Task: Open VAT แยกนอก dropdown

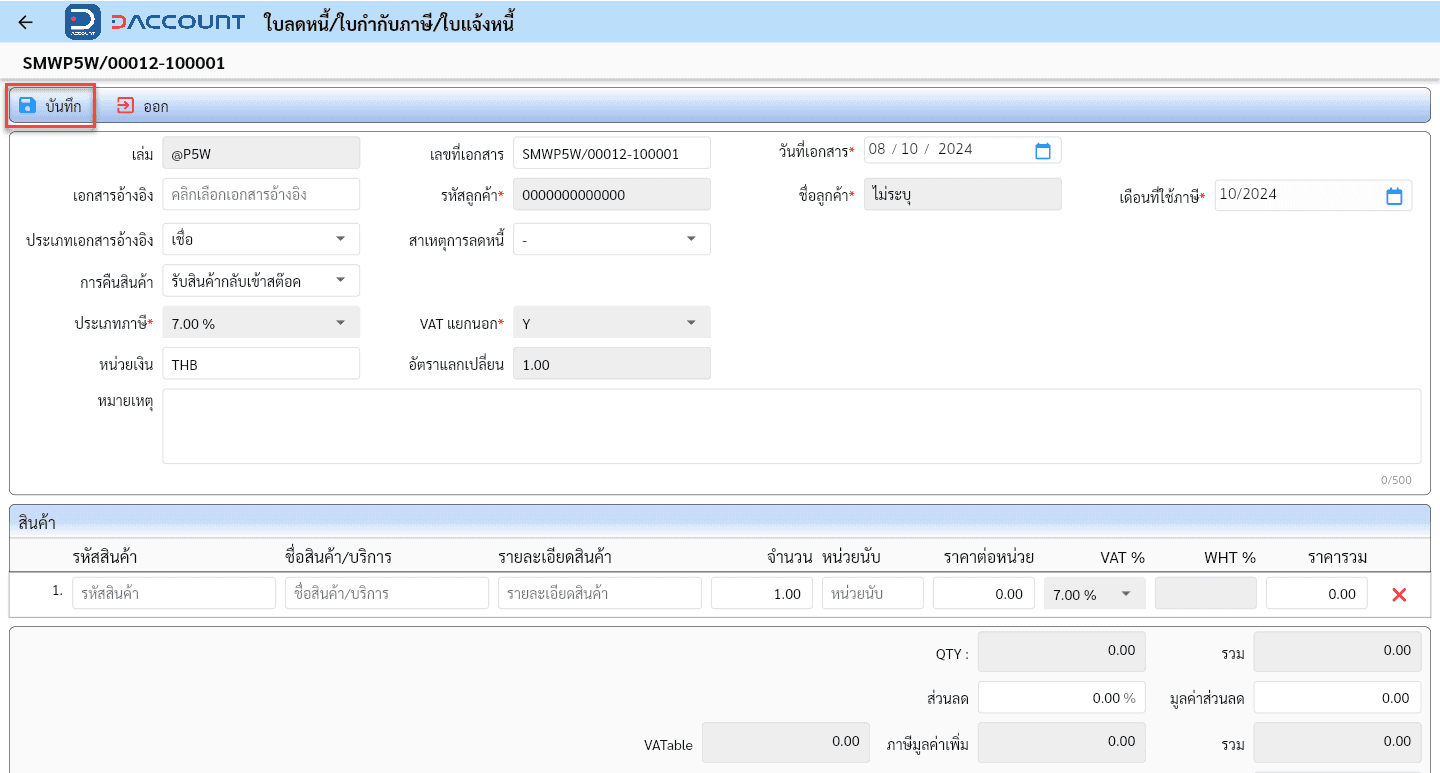Action: click(x=611, y=323)
